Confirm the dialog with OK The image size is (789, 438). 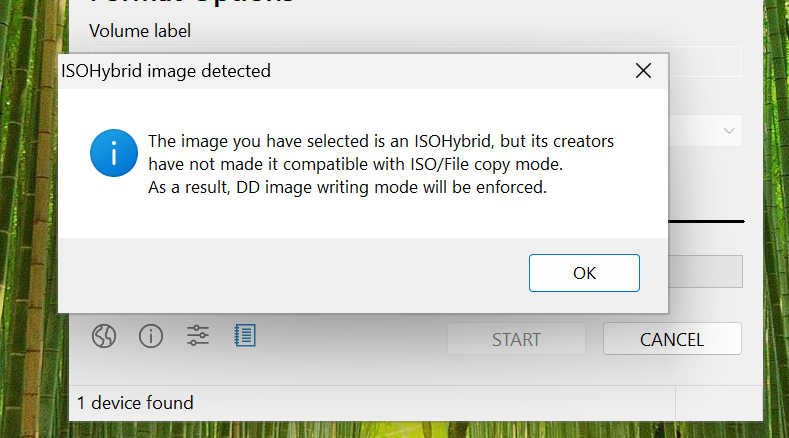(584, 273)
